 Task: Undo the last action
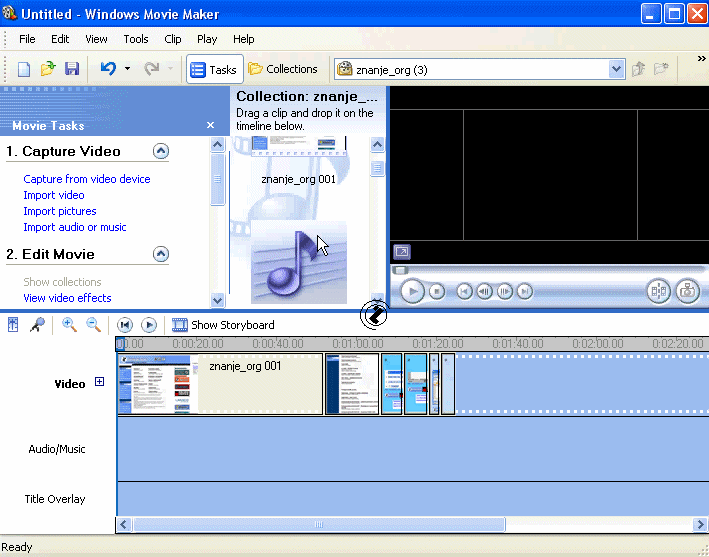[109, 69]
